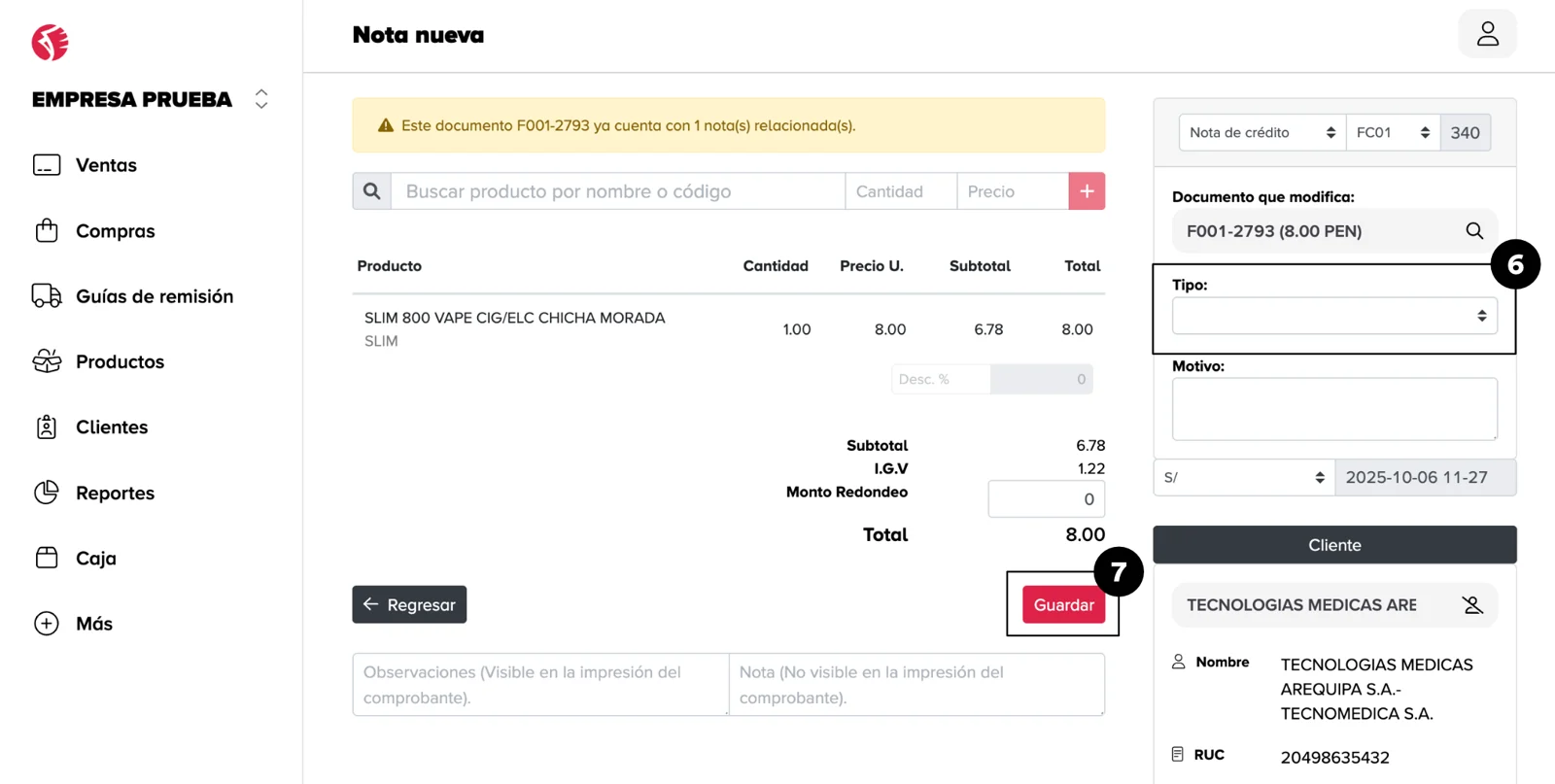Viewport: 1555px width, 784px height.
Task: Expand the EMPRESA PRUEBA company switcher
Action: [x=260, y=99]
